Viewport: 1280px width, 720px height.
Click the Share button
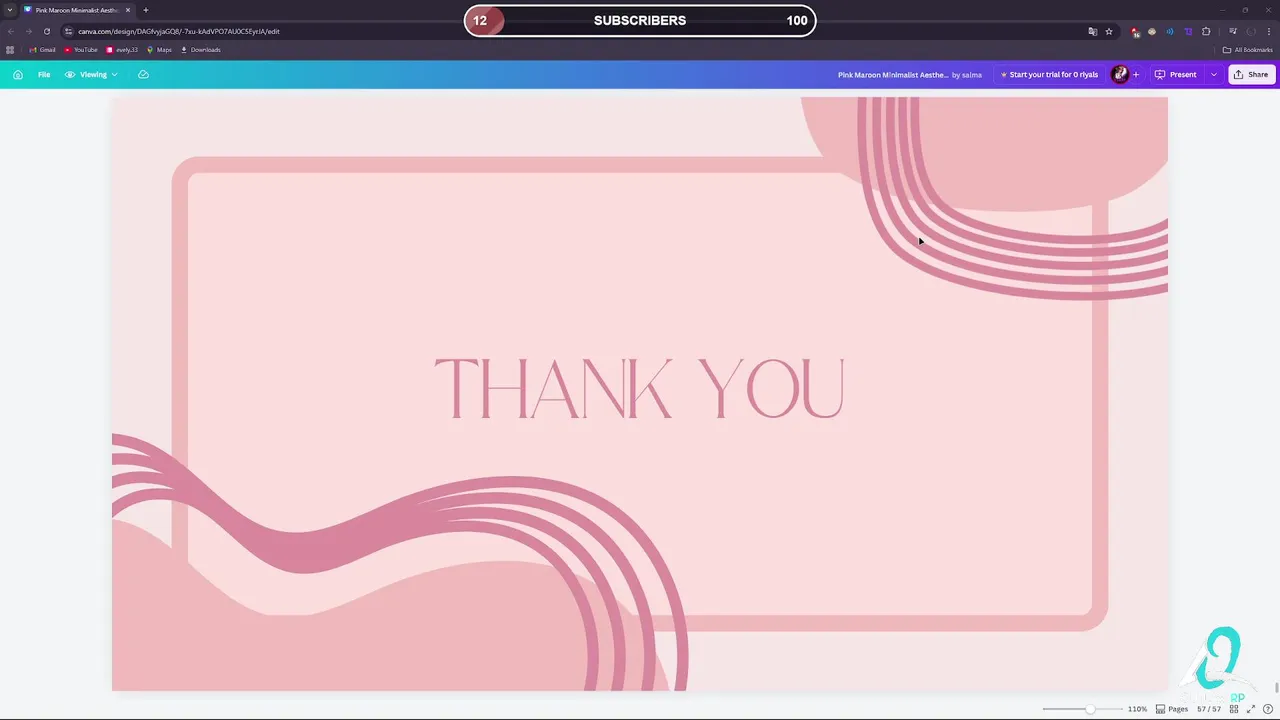1251,75
